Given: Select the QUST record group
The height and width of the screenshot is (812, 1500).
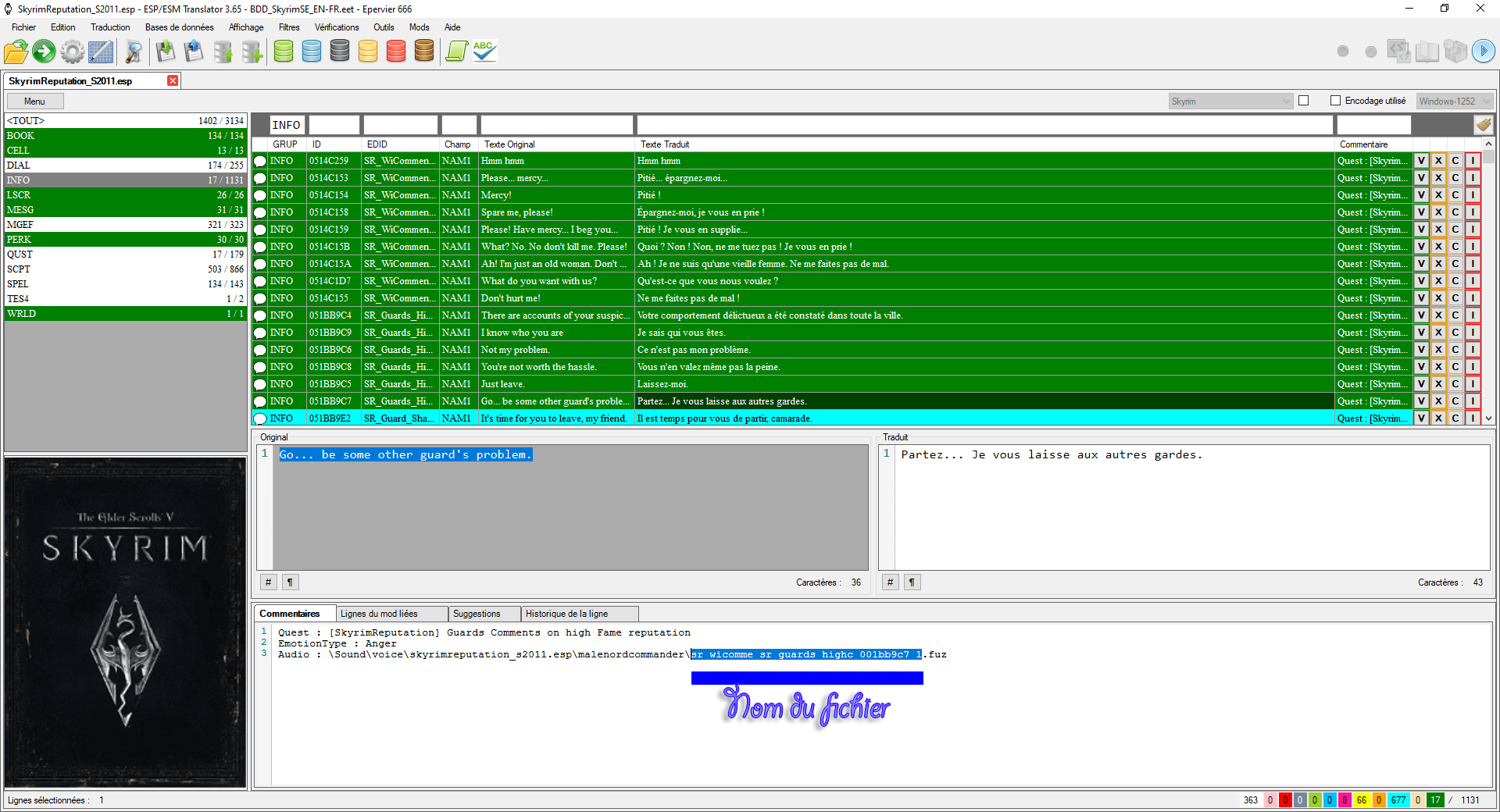Looking at the screenshot, I should tap(125, 255).
